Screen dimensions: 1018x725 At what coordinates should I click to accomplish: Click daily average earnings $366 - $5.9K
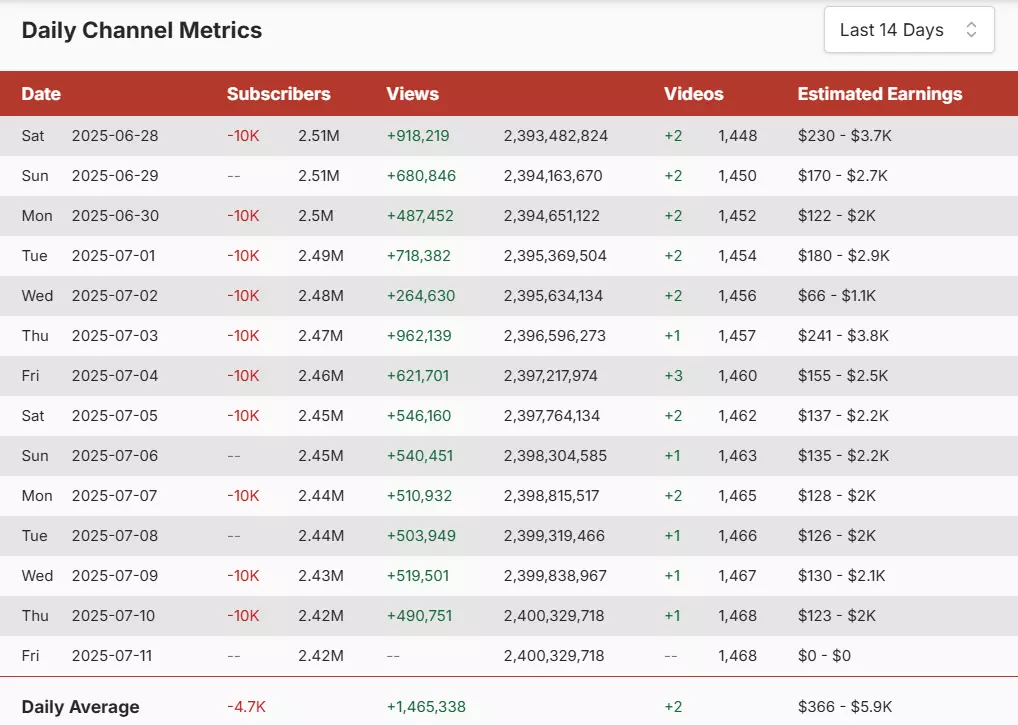tap(845, 707)
